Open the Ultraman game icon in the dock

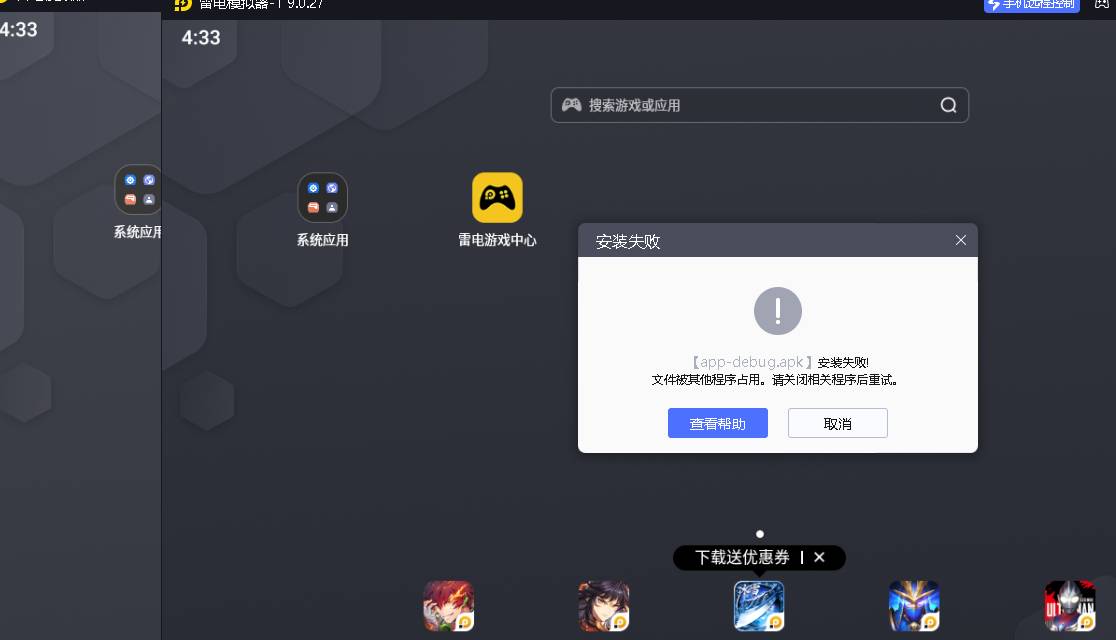(x=1069, y=606)
